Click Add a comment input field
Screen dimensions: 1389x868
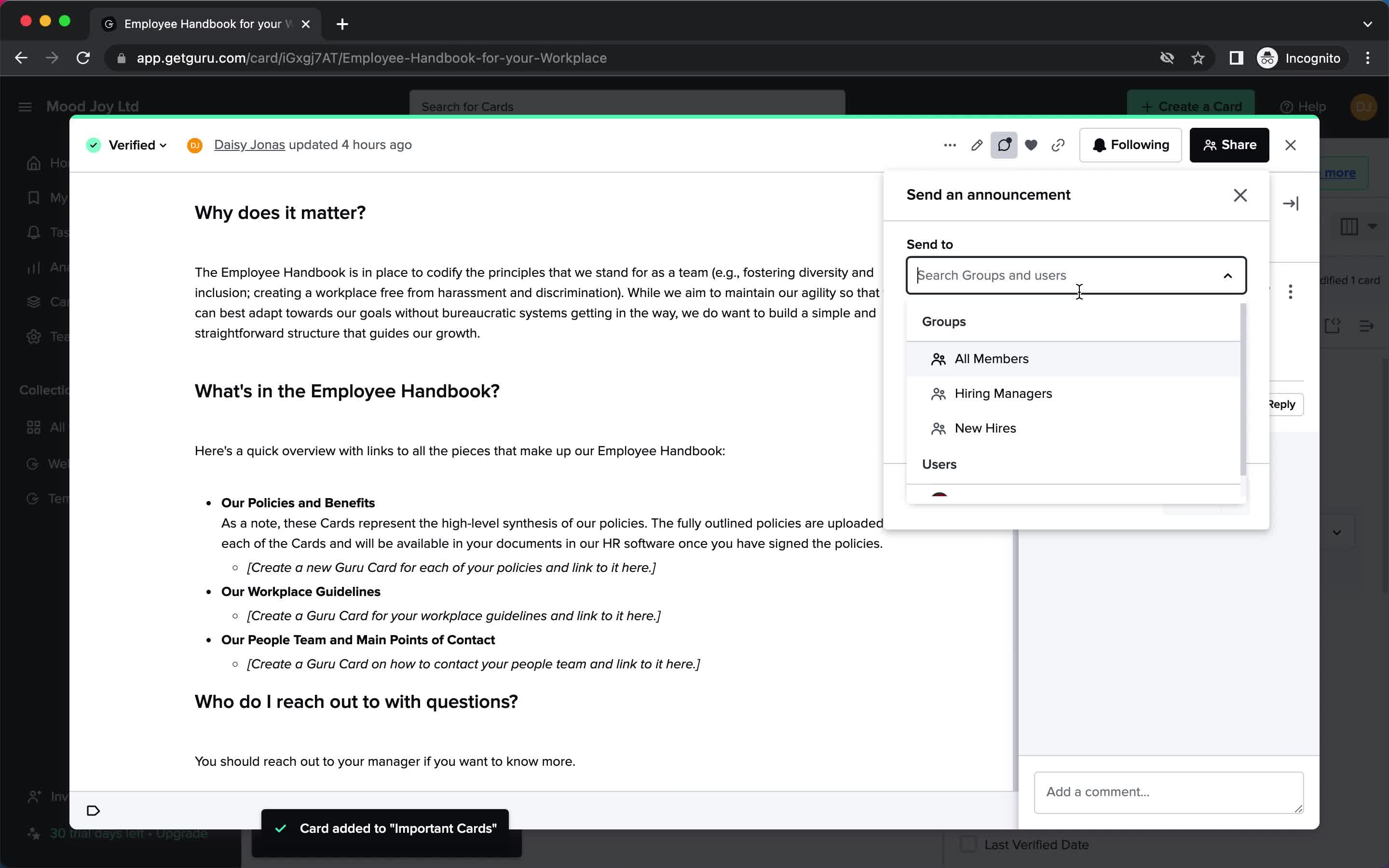1167,791
